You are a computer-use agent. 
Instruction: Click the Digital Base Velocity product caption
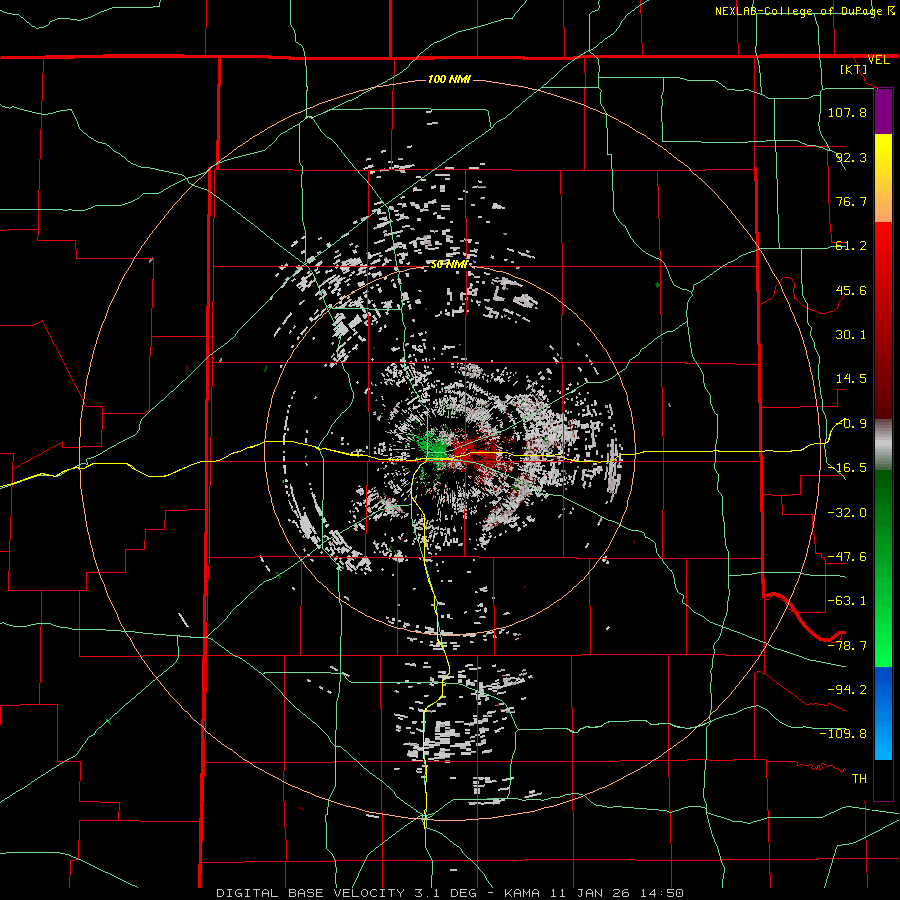[x=449, y=893]
